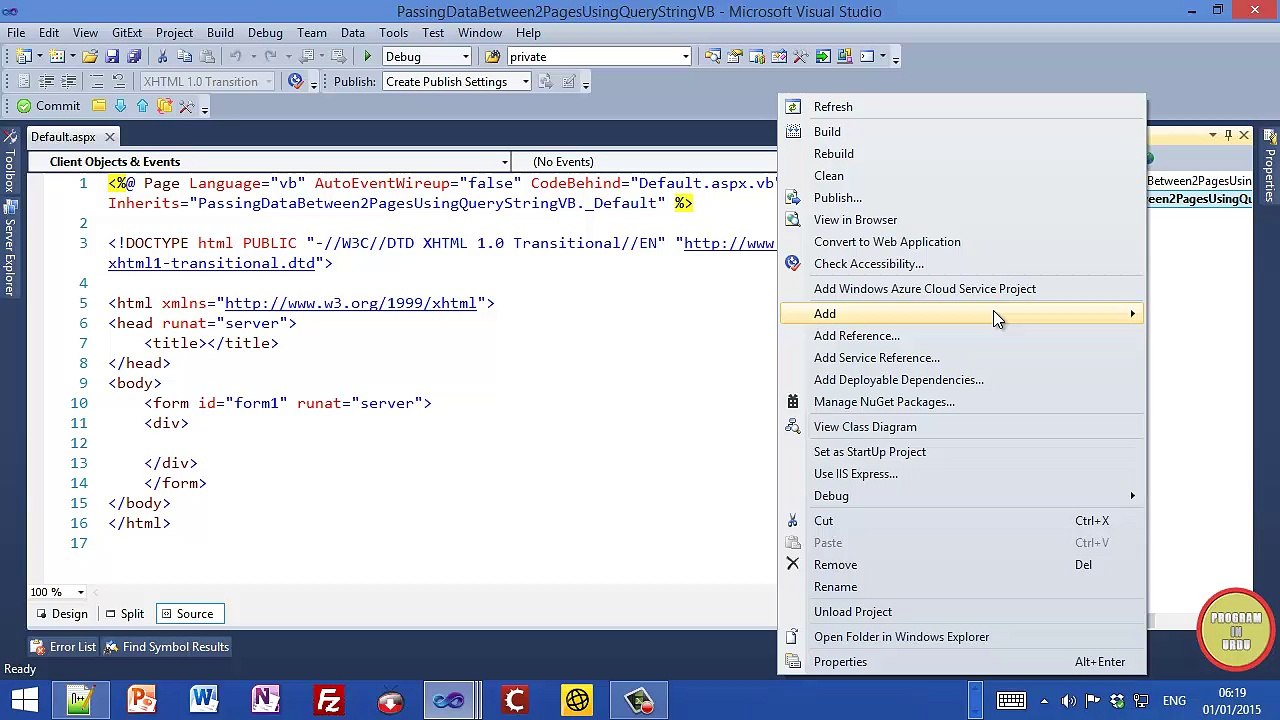Open the w3.org xhtml namespace link
This screenshot has height=720, width=1280.
pos(350,303)
